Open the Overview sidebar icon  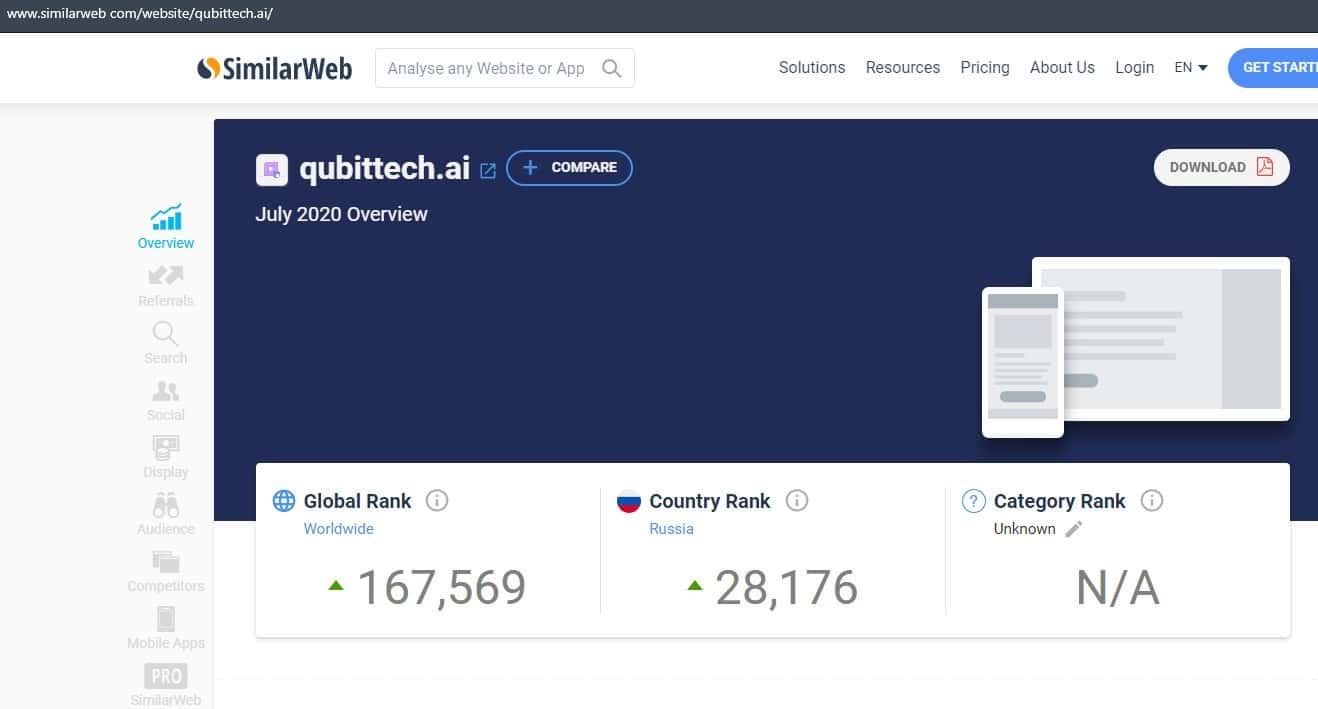point(166,217)
